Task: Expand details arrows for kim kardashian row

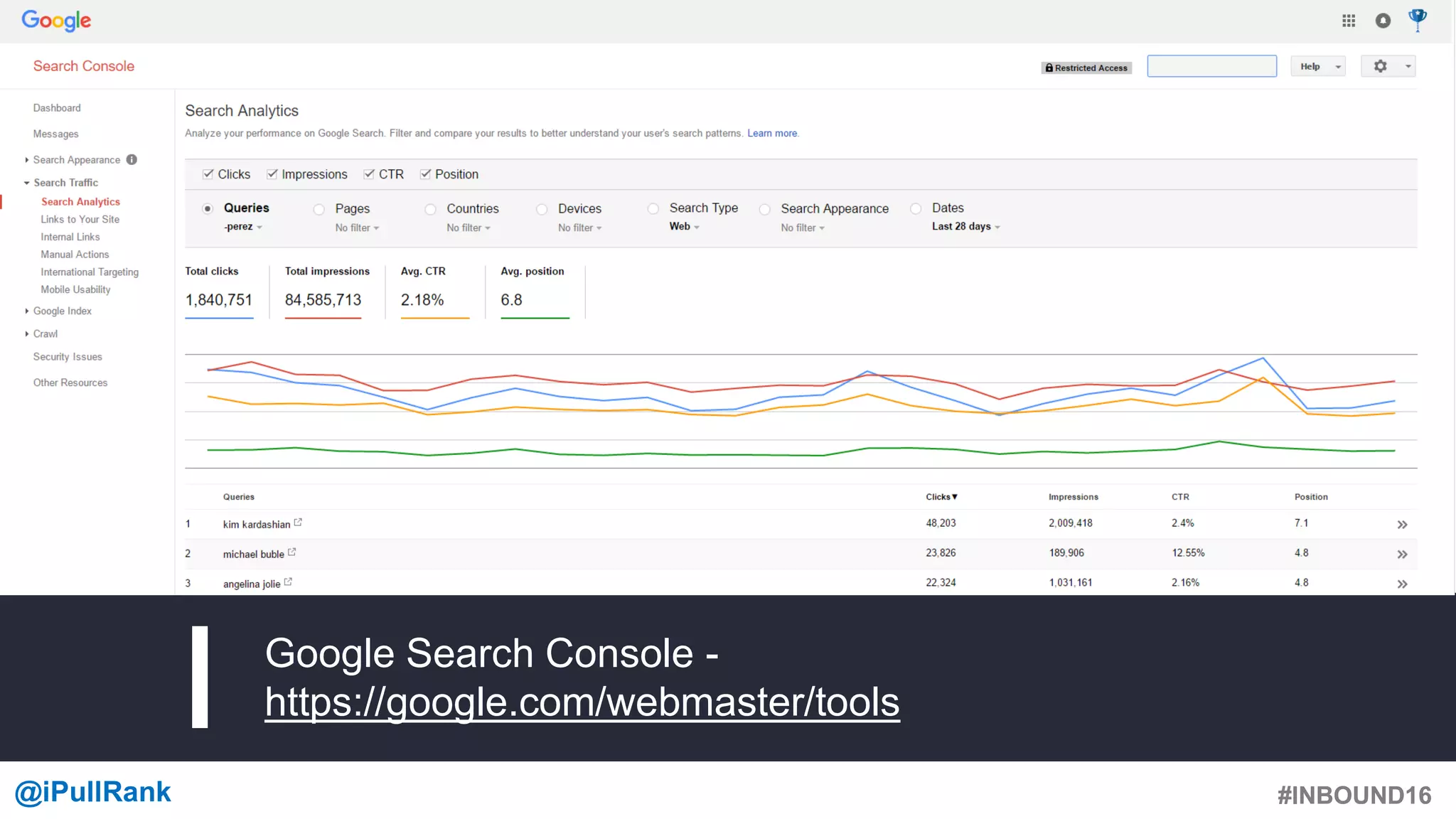Action: point(1402,525)
